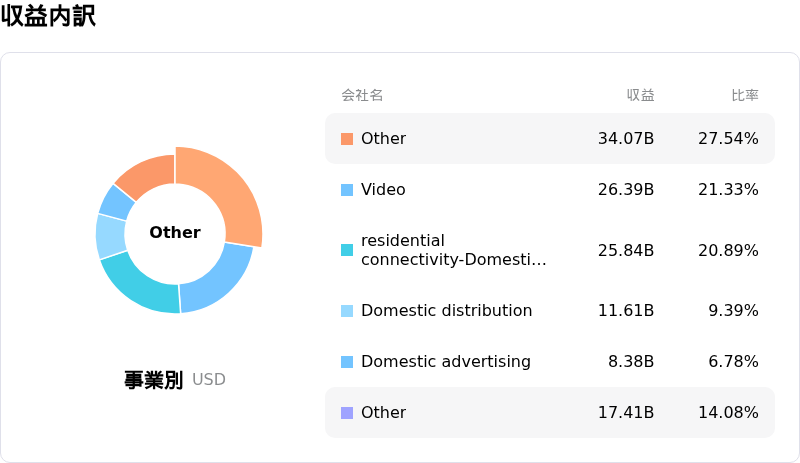Click the teal swatch beside residential connectivity
The height and width of the screenshot is (463, 800).
(x=347, y=250)
